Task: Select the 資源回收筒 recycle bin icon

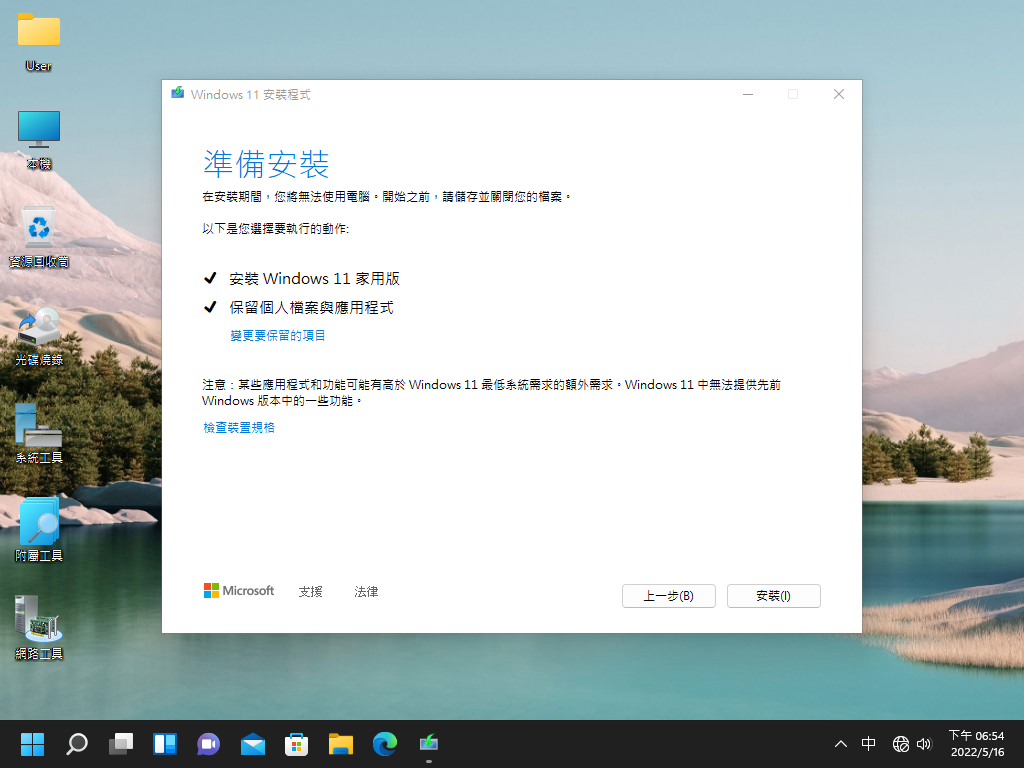Action: tap(39, 237)
